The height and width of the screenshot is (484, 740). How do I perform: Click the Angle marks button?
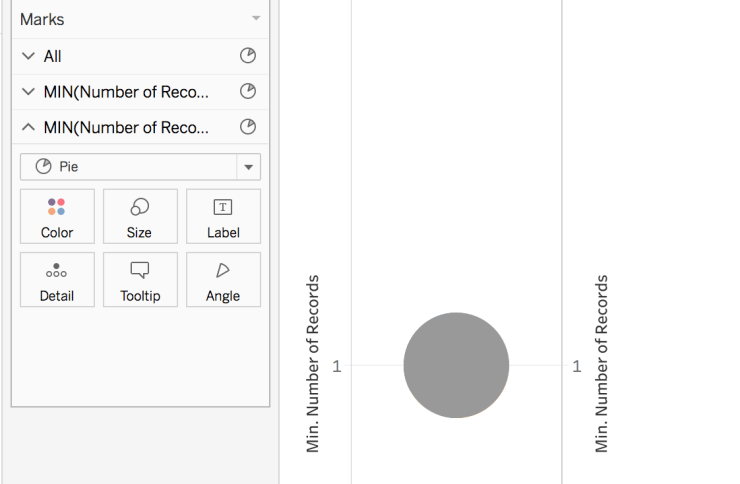pos(223,280)
